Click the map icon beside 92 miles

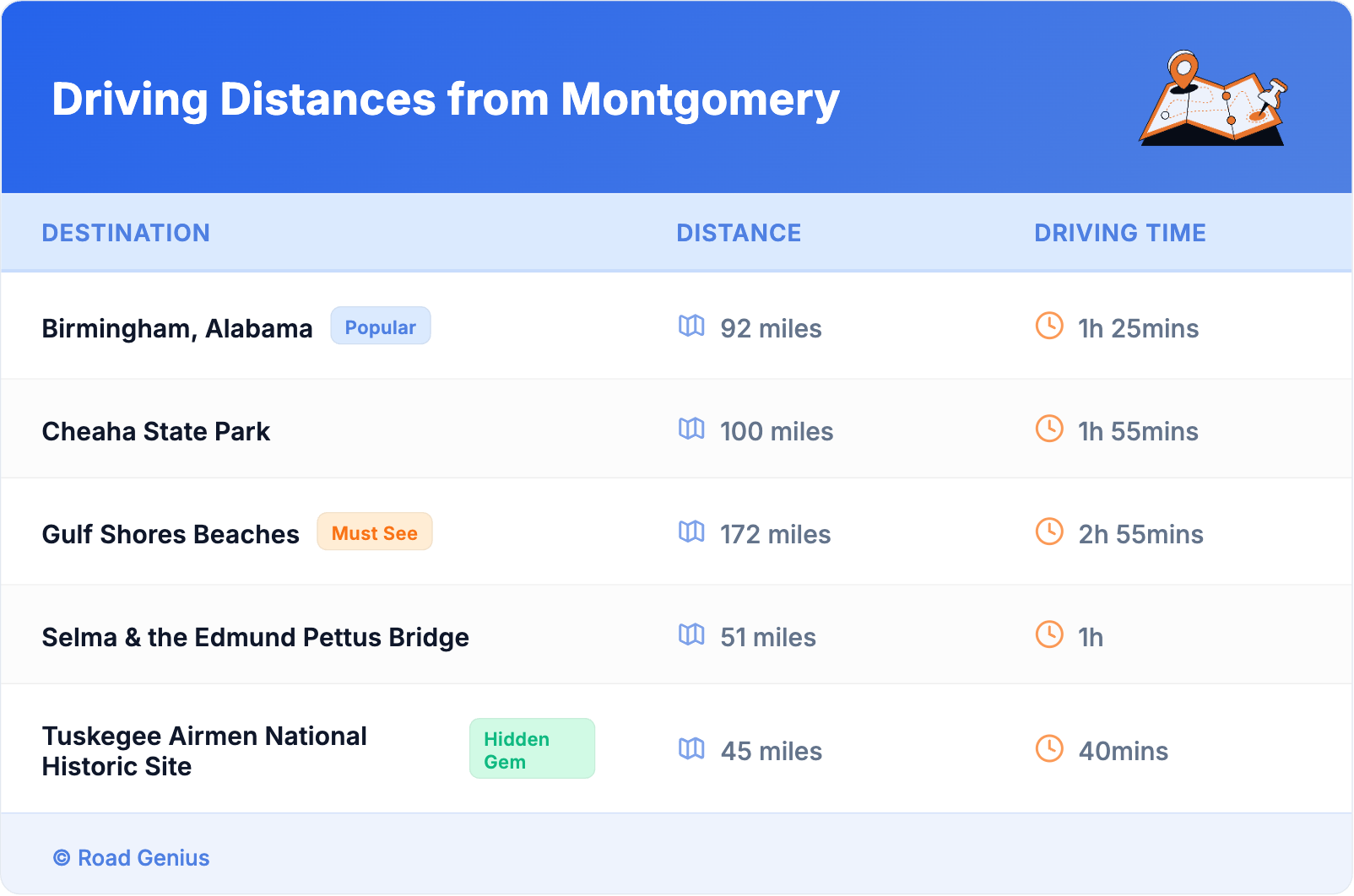pyautogui.click(x=691, y=326)
